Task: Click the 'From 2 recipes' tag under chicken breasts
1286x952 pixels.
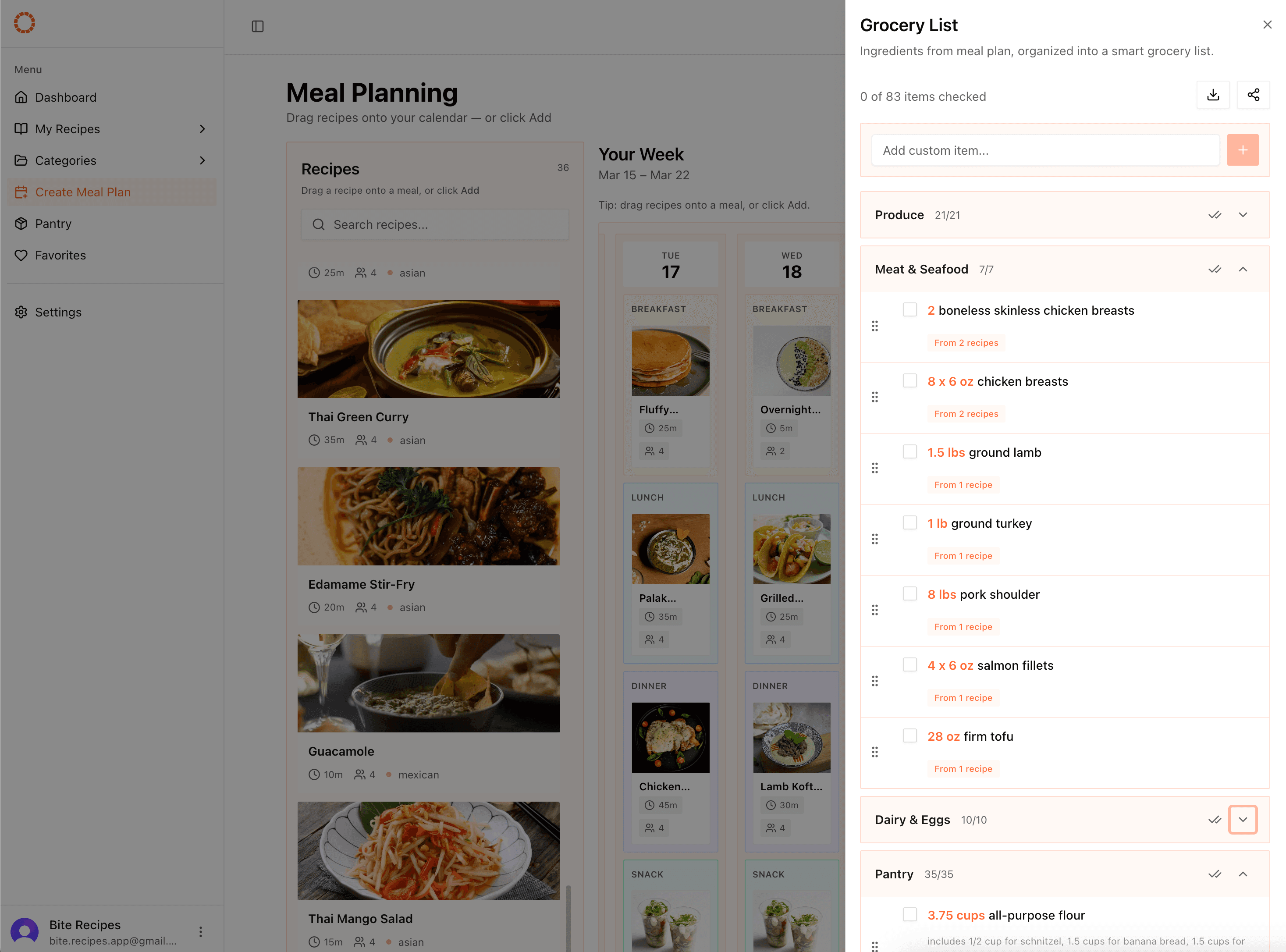Action: 966,414
